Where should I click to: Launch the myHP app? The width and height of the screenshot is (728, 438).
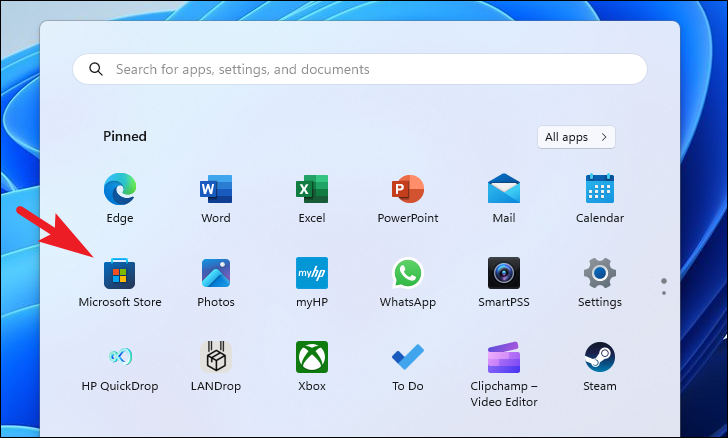click(x=312, y=273)
